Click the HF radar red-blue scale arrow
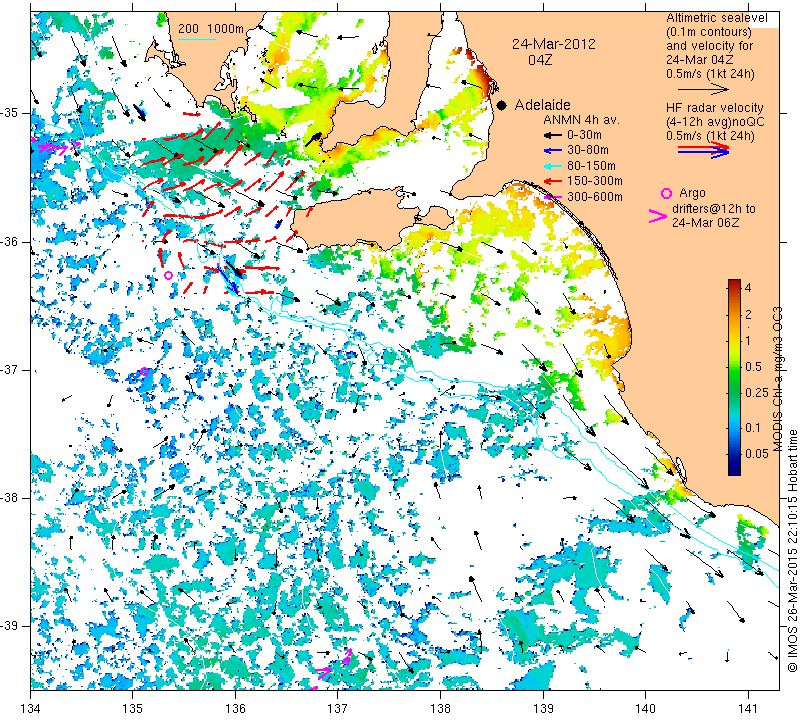 (x=704, y=150)
